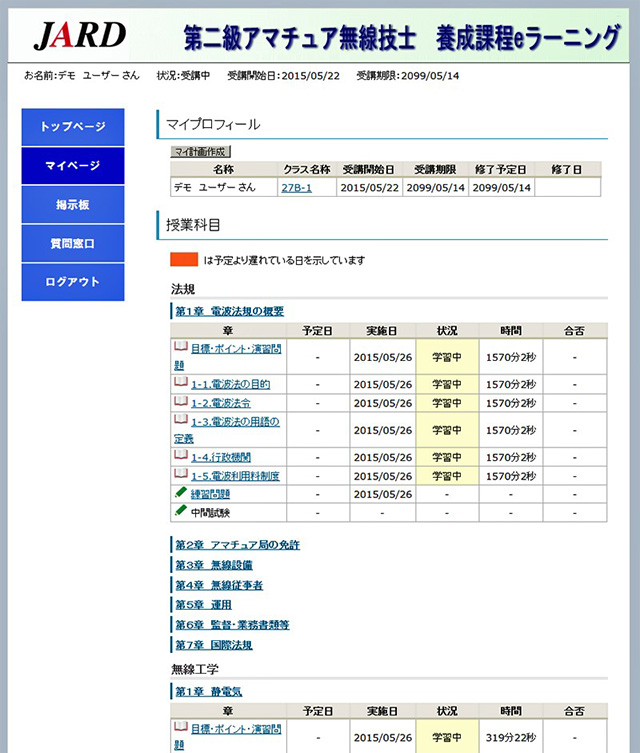The image size is (640, 753).
Task: Expand 第5章 運用
Action: 203,605
